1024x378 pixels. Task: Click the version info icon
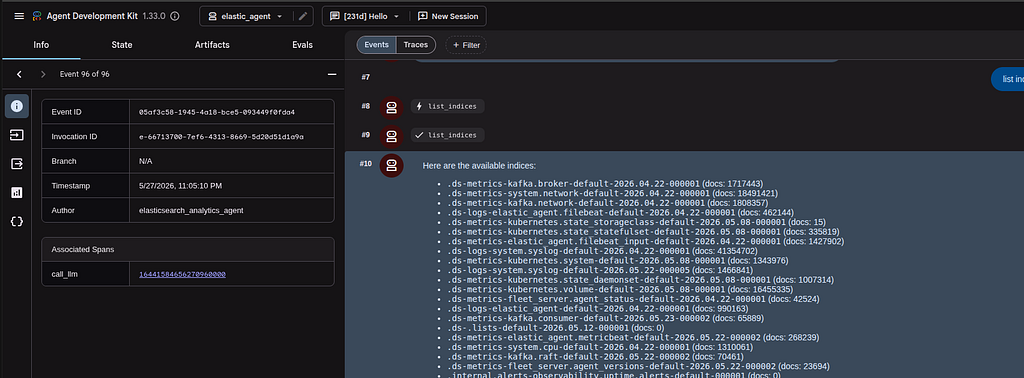175,16
